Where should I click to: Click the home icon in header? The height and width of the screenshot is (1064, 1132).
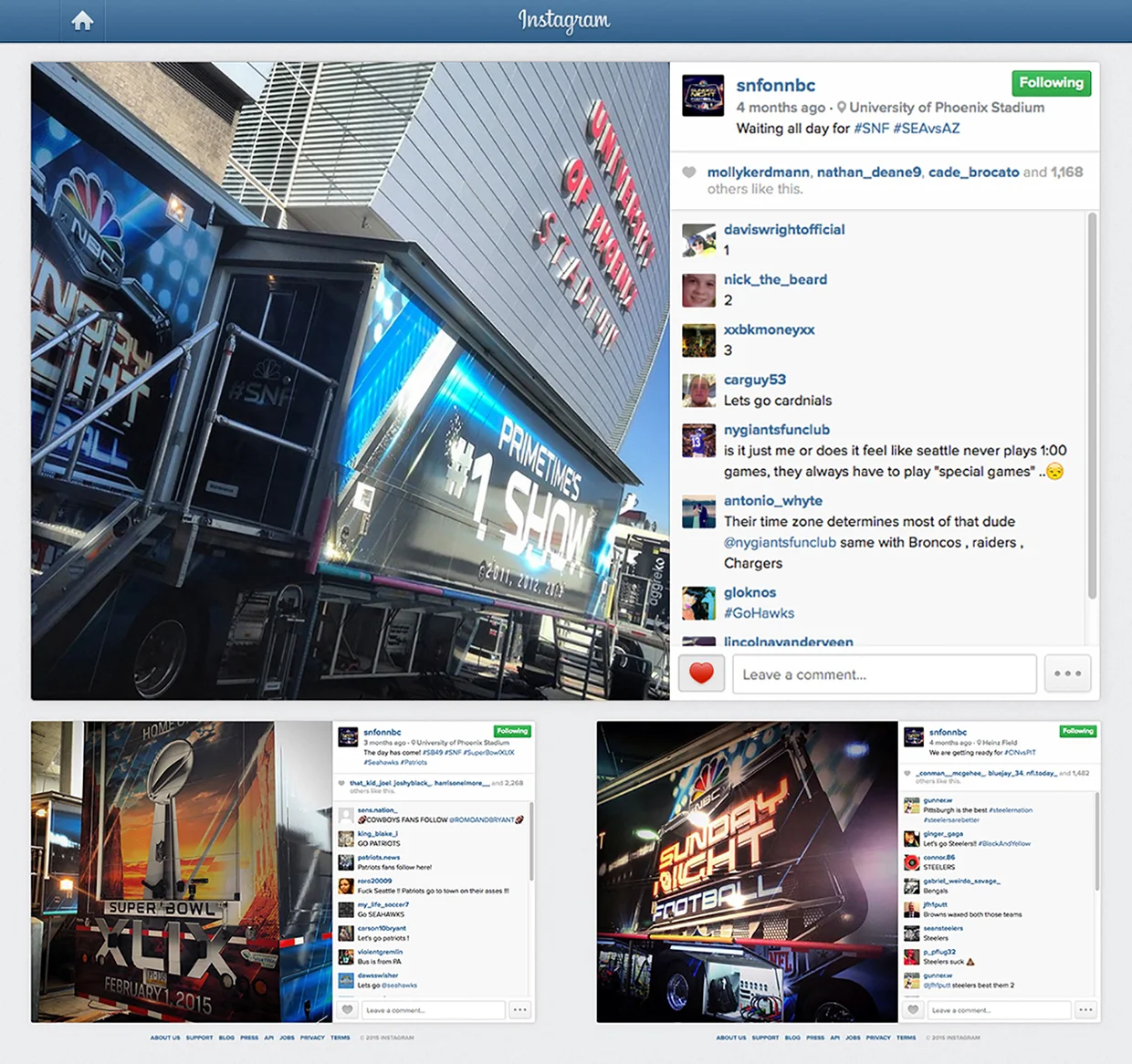pyautogui.click(x=82, y=21)
